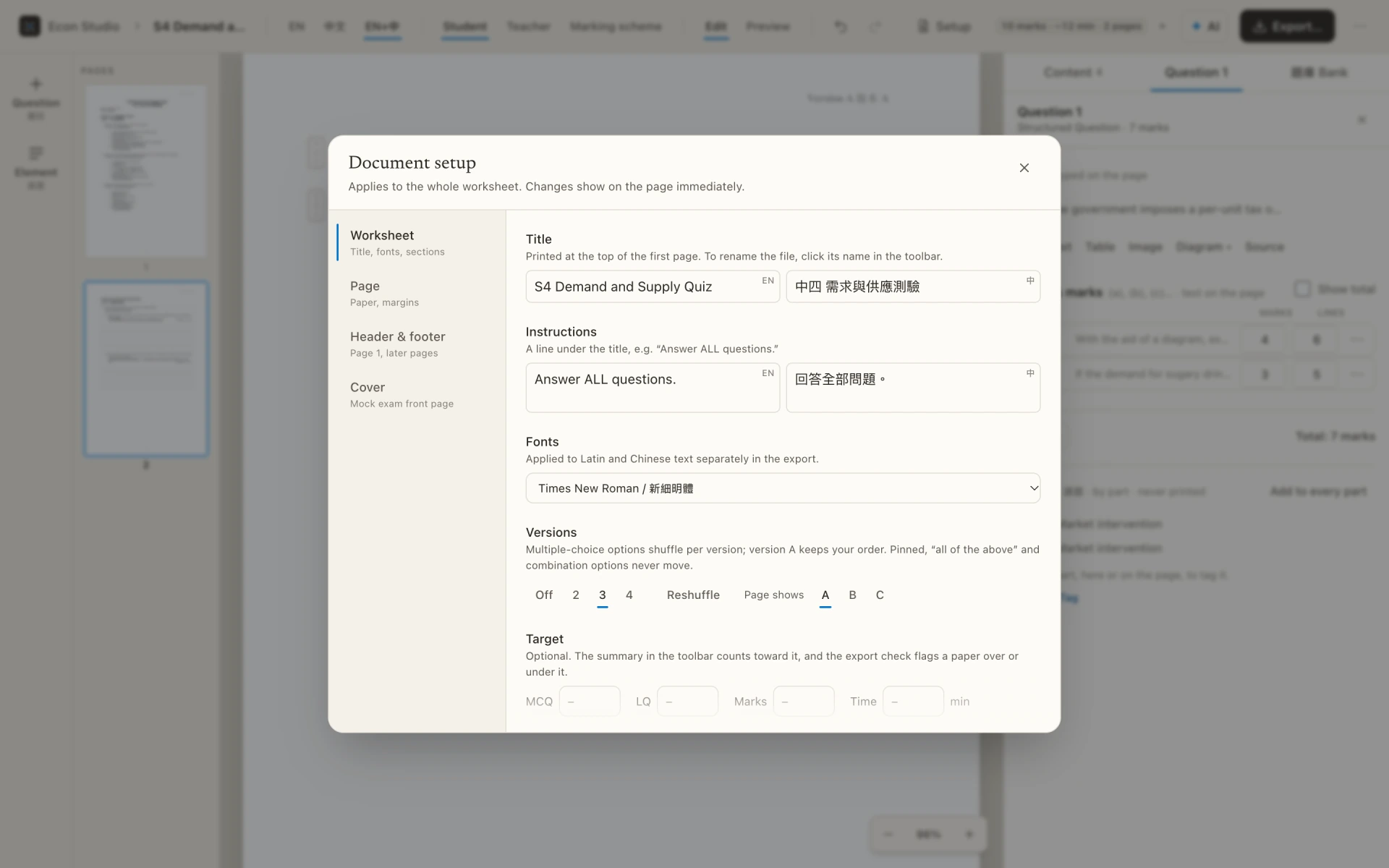Open the Bank tab in right panel

pos(1319,72)
